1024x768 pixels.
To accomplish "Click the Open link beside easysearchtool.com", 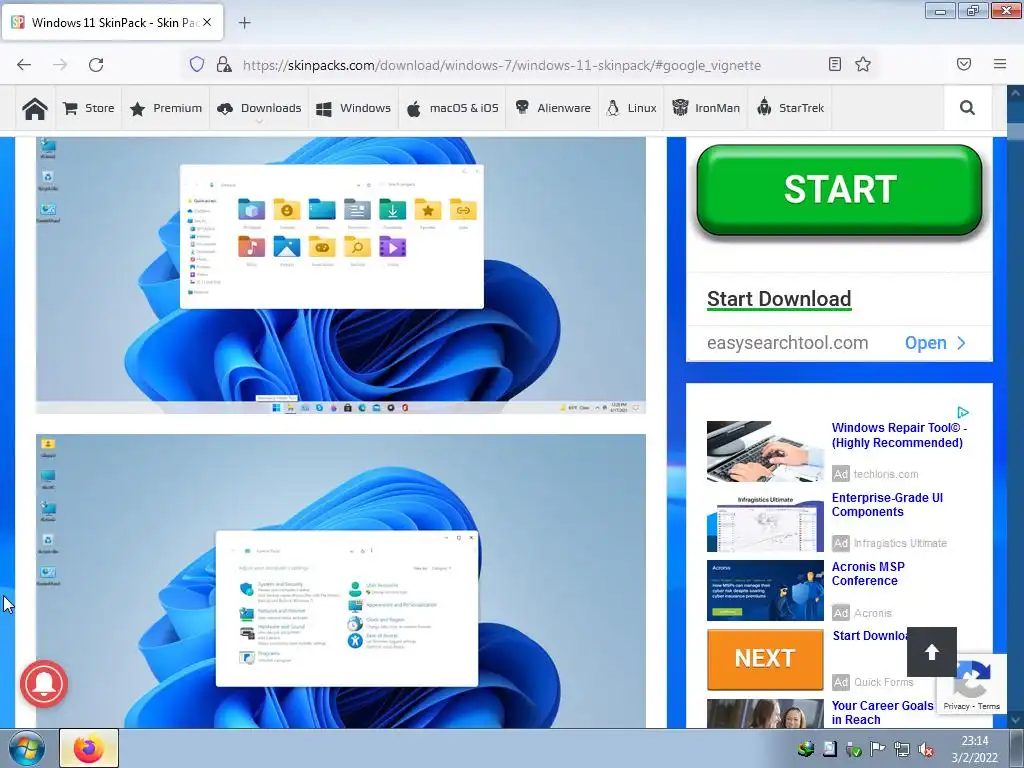I will pos(935,343).
